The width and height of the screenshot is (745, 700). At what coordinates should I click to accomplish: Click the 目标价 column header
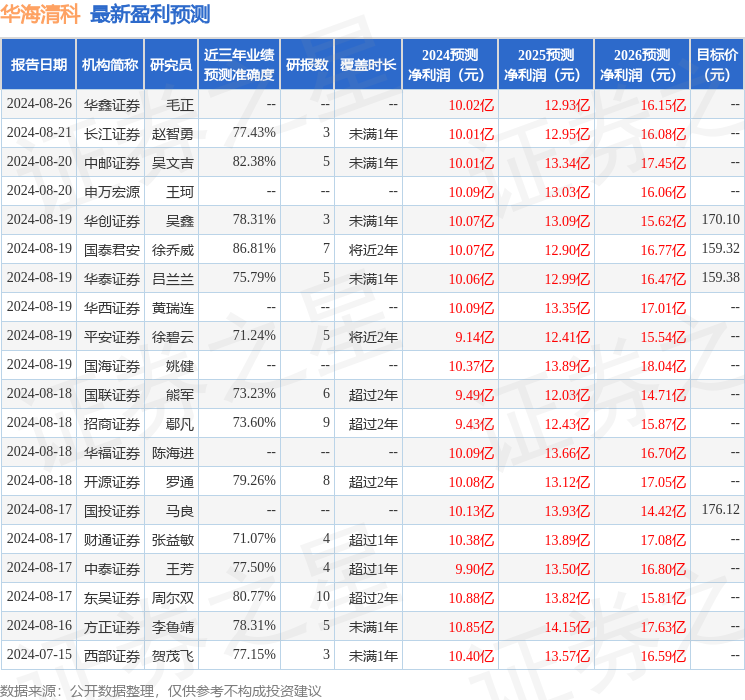(717, 65)
